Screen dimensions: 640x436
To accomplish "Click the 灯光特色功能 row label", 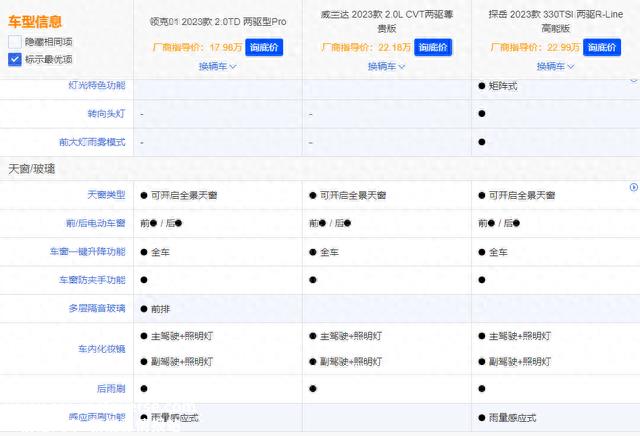I will 97,85.
